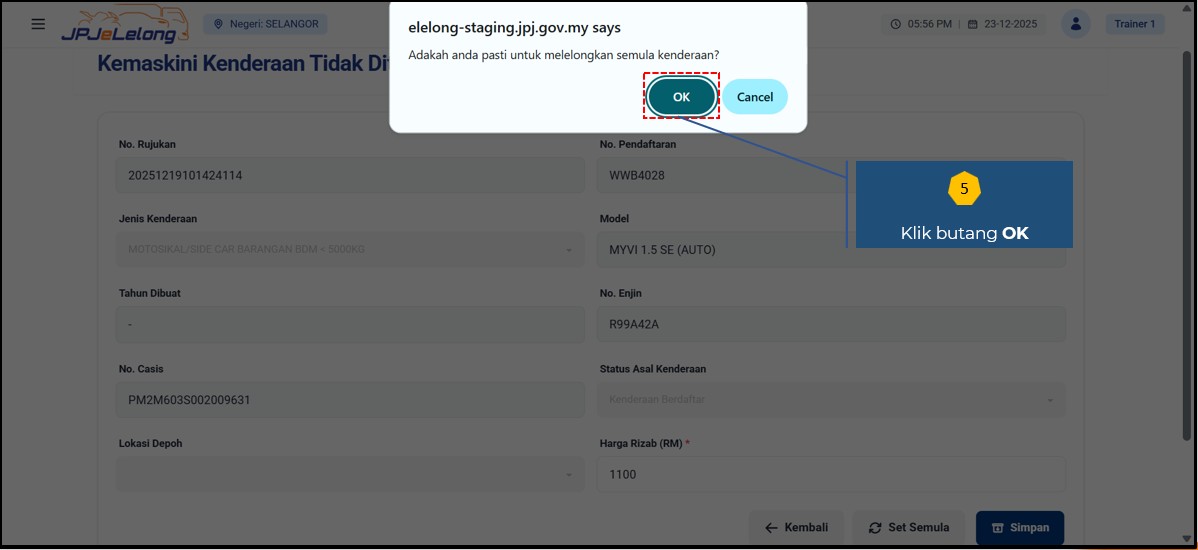Click the No. Casis field
Screen dimensions: 1198x550
click(351, 400)
